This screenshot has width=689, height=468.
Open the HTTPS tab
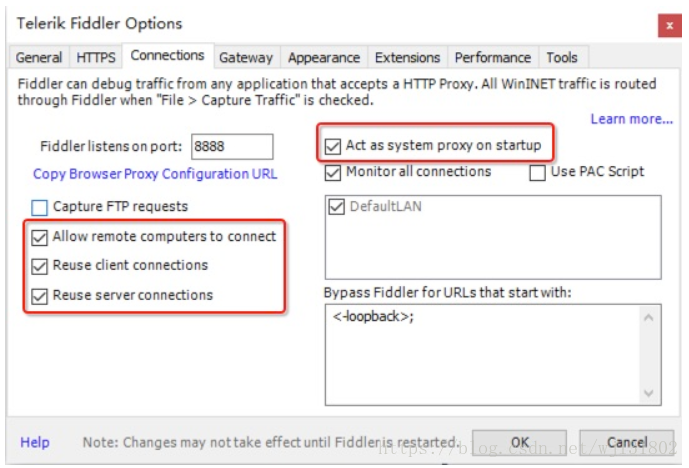96,58
